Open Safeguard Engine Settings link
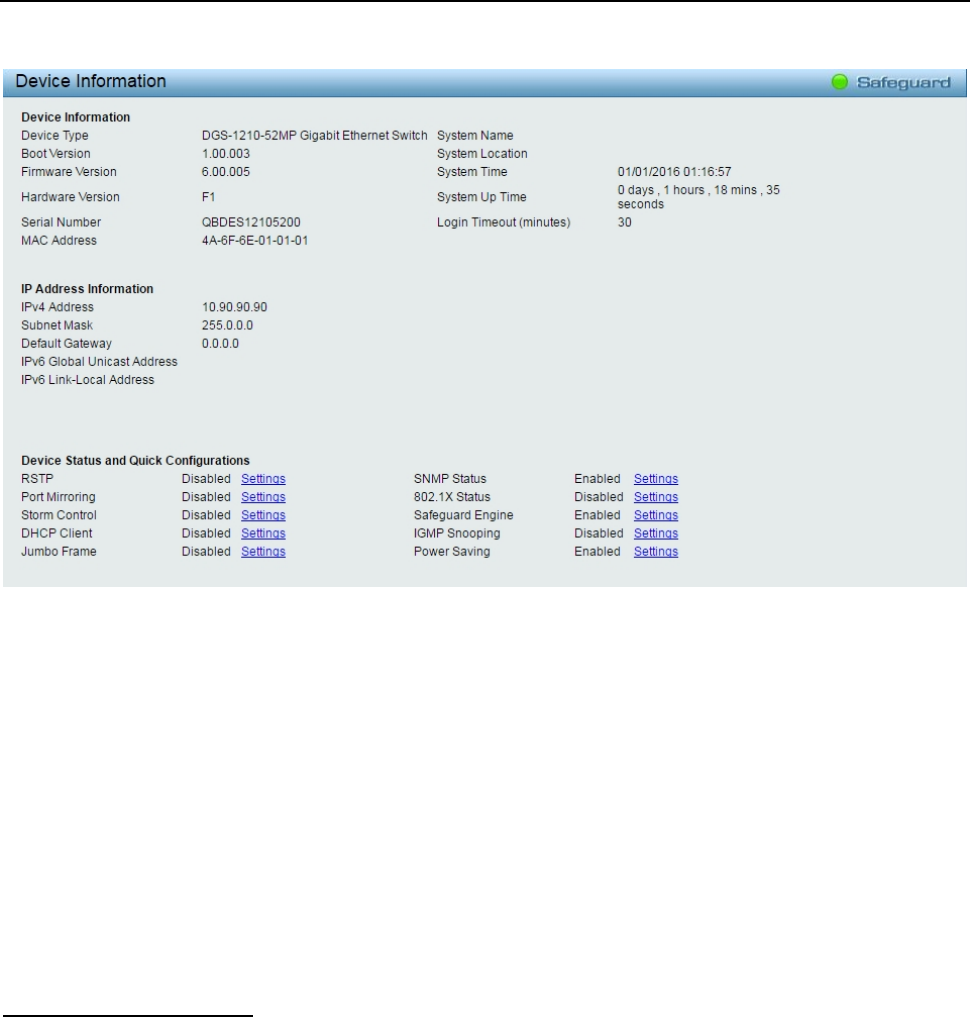Screen dimensions: 970x1017 (x=656, y=515)
